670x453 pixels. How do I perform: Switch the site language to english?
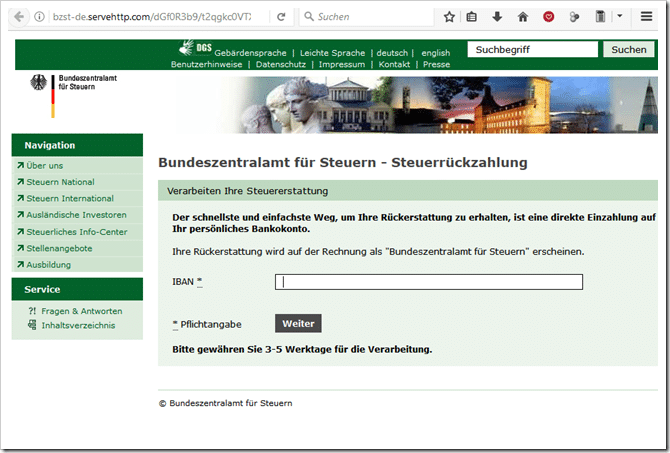[435, 53]
